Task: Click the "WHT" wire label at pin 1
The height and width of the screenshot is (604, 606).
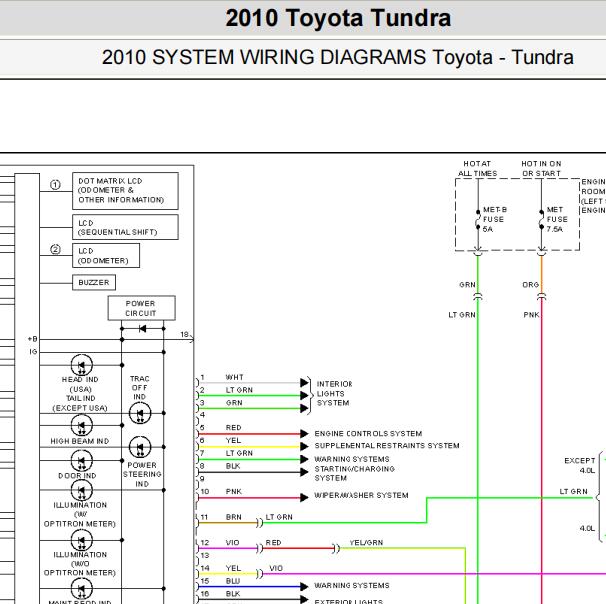Action: 235,377
